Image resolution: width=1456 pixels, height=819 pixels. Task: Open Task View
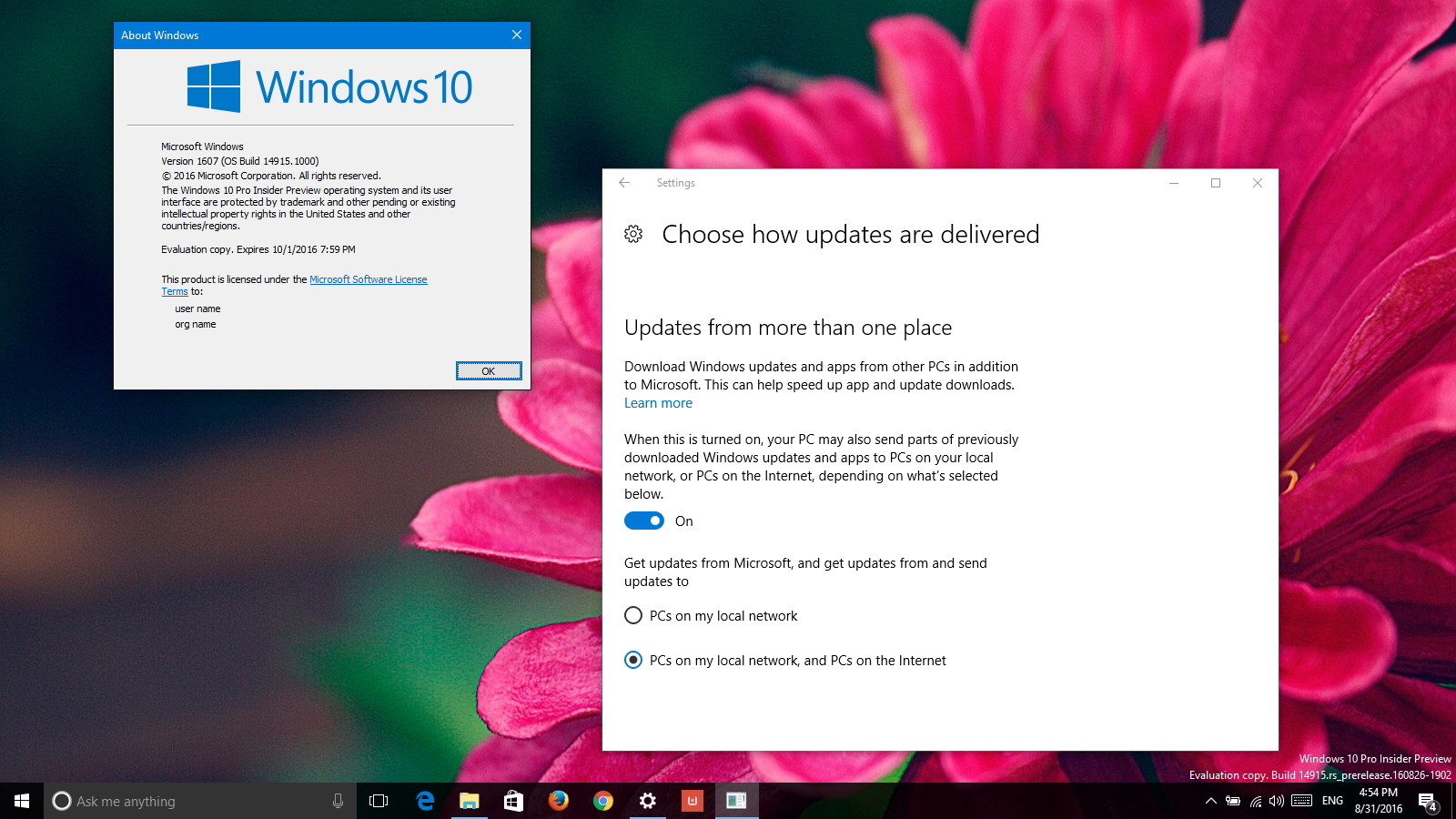379,801
